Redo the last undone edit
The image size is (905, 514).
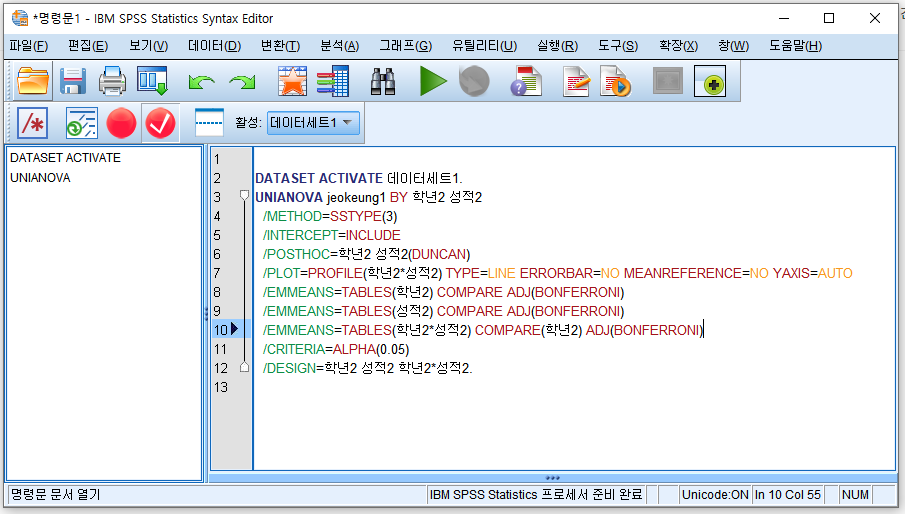[x=242, y=82]
